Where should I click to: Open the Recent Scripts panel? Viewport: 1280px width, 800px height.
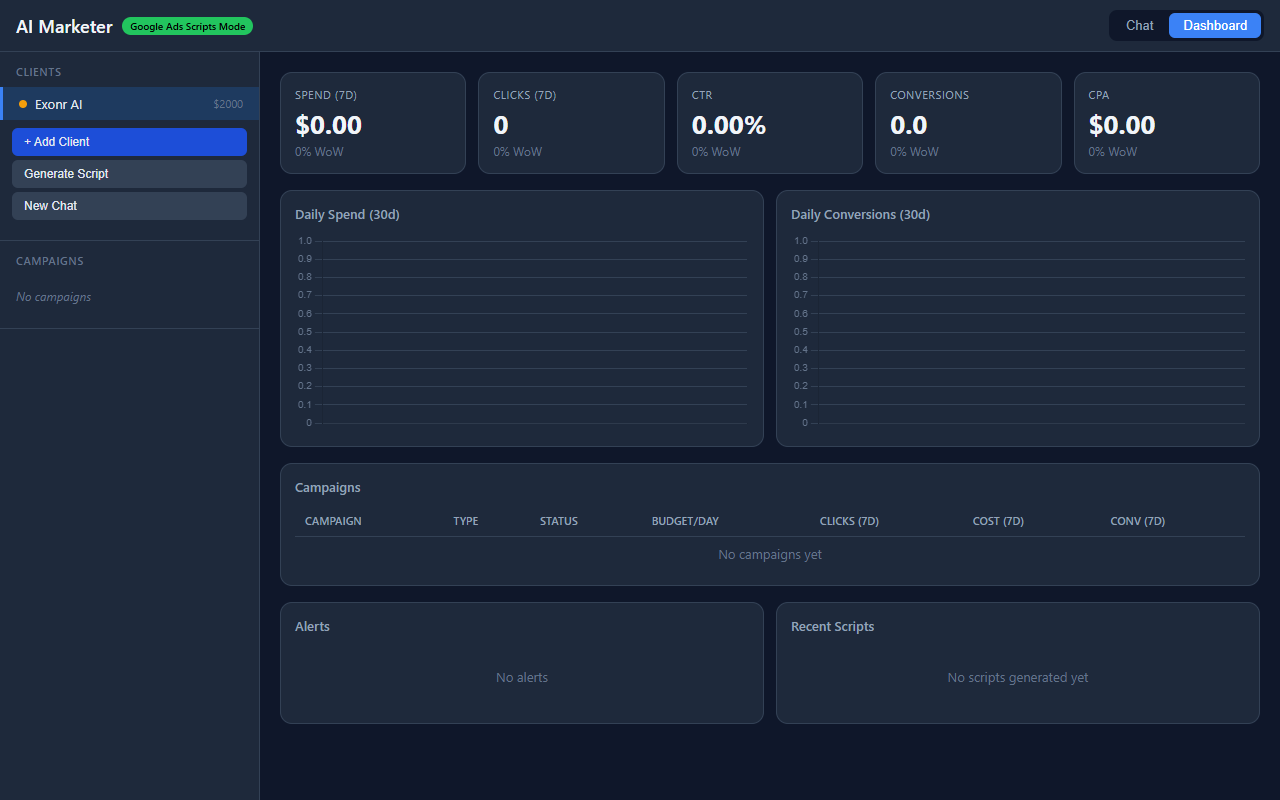pyautogui.click(x=832, y=625)
